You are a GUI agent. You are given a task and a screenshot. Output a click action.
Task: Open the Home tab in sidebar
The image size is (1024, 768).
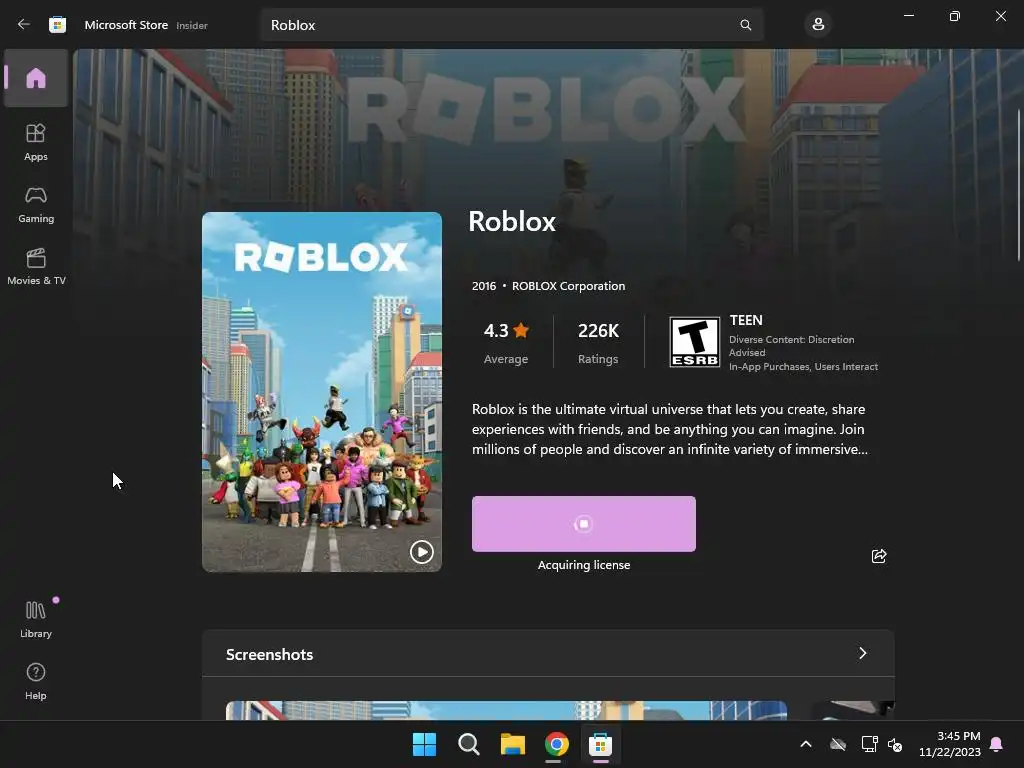point(36,78)
